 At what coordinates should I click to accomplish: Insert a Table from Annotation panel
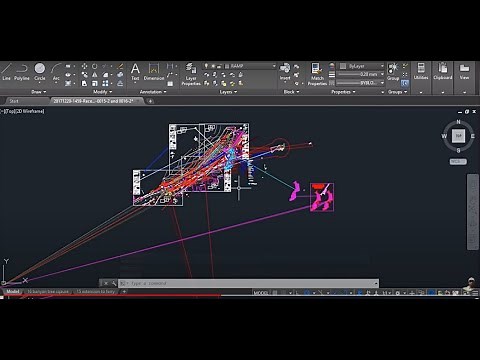tap(170, 83)
